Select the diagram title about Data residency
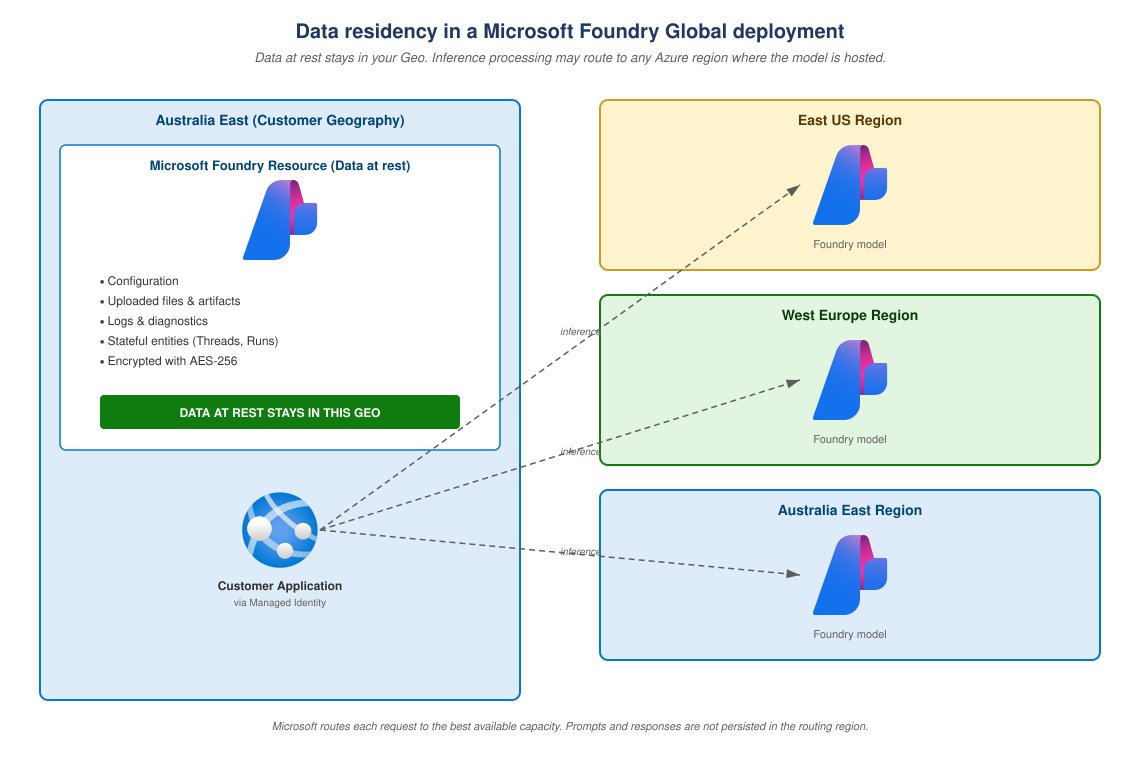Screen dimensions: 1140x760 tap(570, 31)
